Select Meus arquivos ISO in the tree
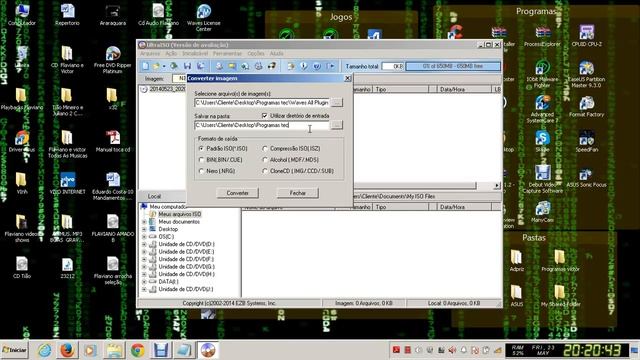 [x=180, y=214]
